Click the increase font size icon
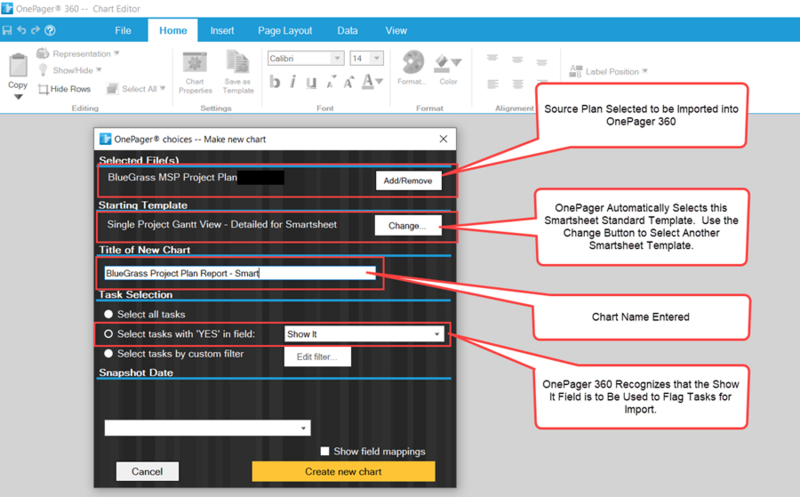This screenshot has width=800, height=497. [349, 82]
